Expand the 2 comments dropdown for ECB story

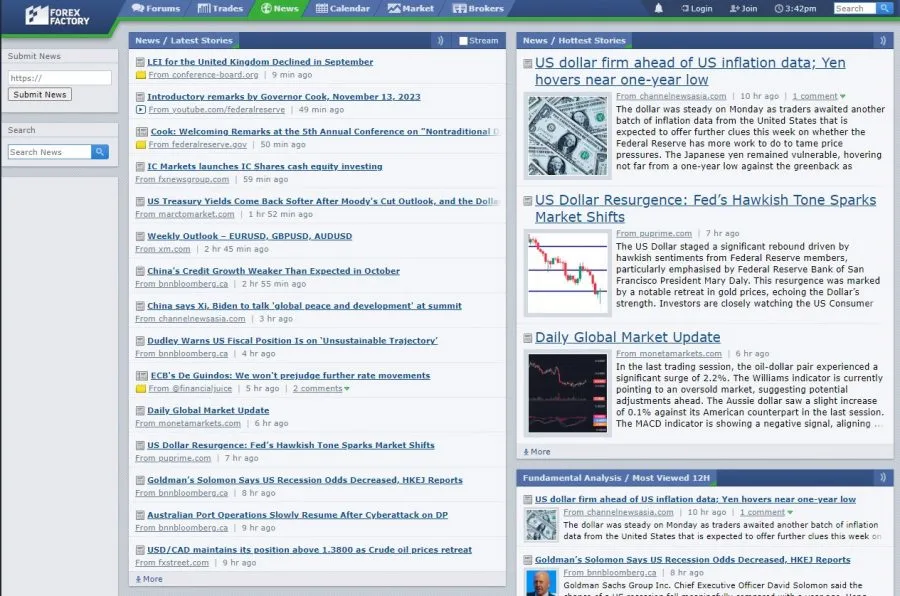point(347,388)
